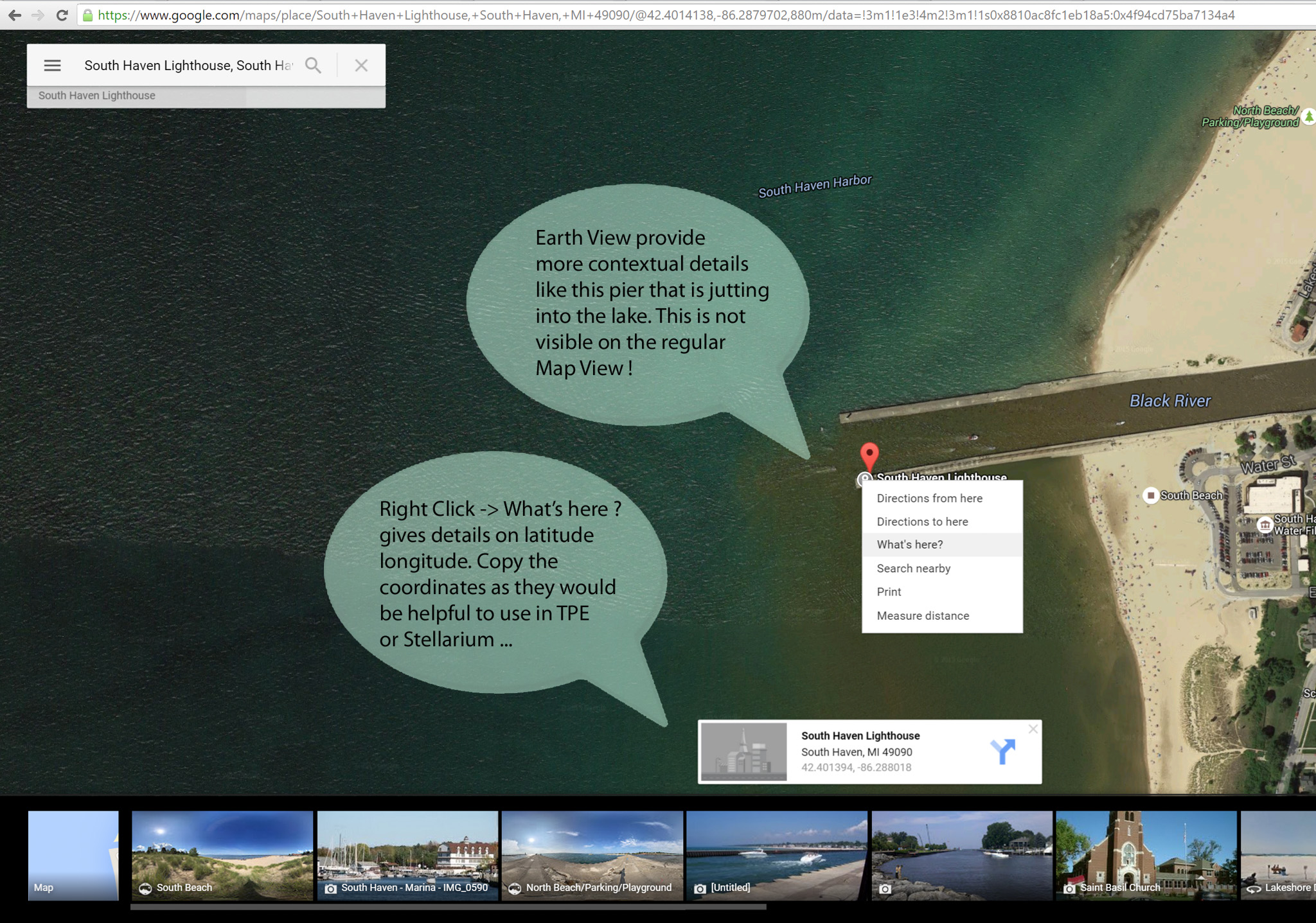Click the South Haven Lighthouse map label

pos(941,477)
